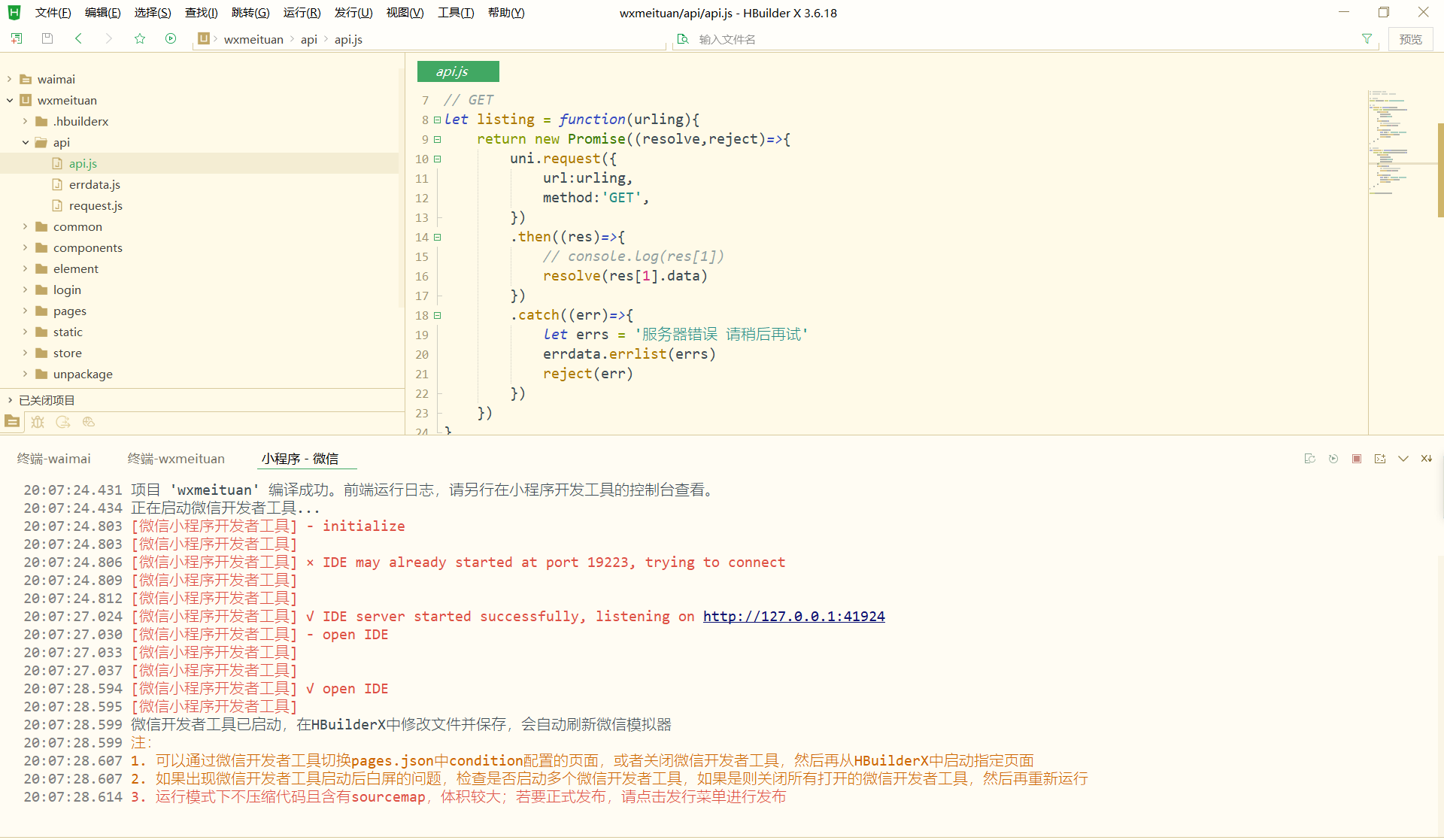Screen dimensions: 1444x840
Task: Click api.js in the breadcrumb path
Action: (348, 39)
